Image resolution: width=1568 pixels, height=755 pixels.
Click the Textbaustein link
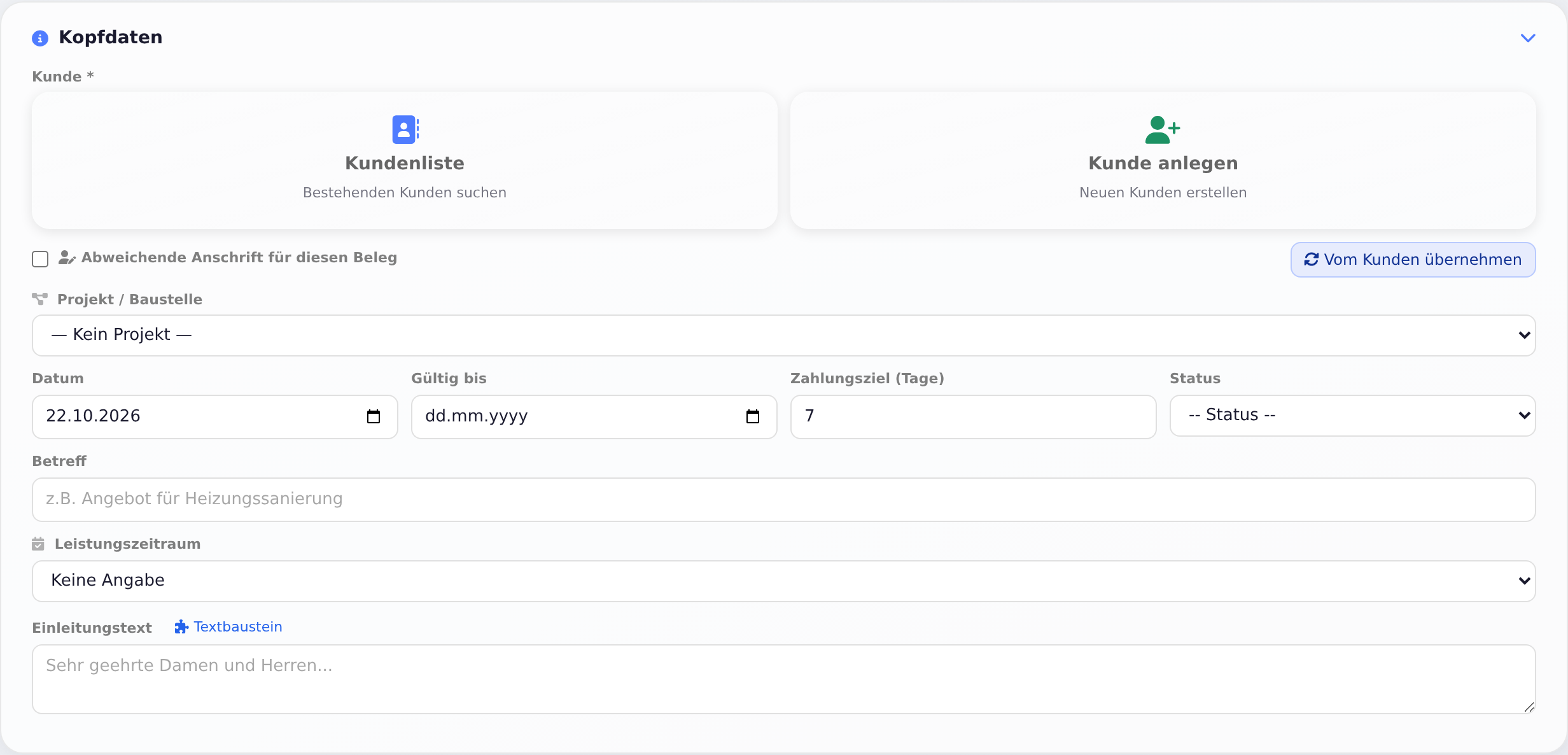point(228,627)
